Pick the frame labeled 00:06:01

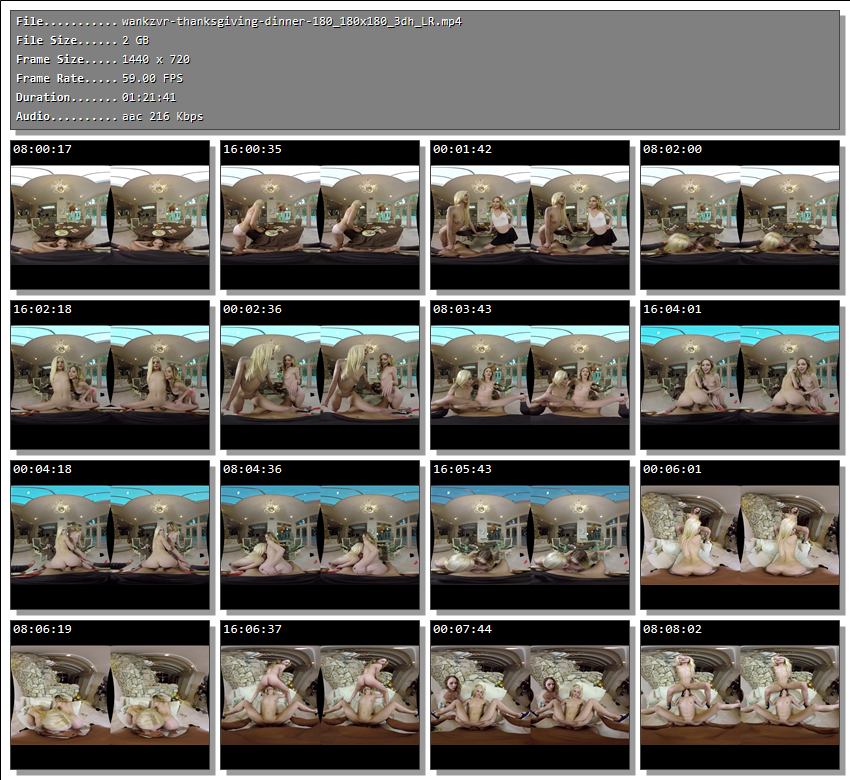pyautogui.click(x=740, y=534)
